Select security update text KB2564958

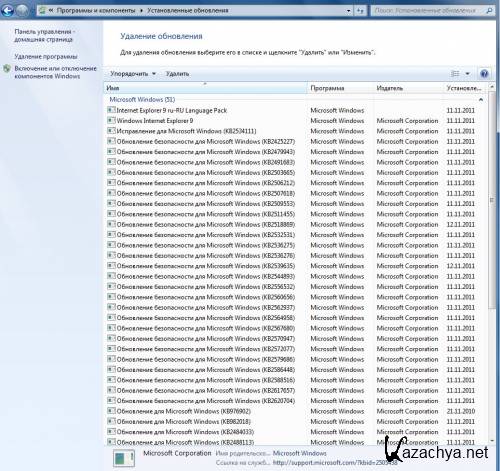tap(206, 318)
